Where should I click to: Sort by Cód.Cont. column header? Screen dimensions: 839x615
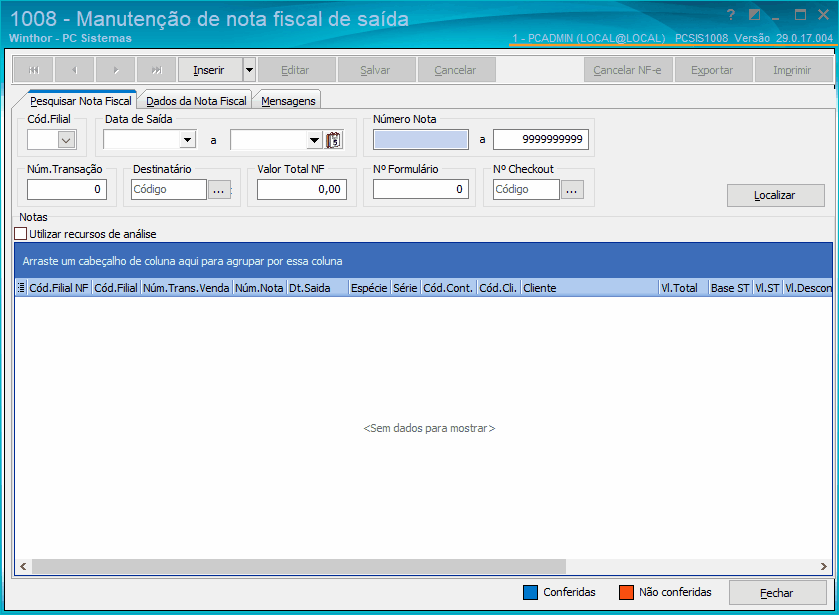[448, 288]
